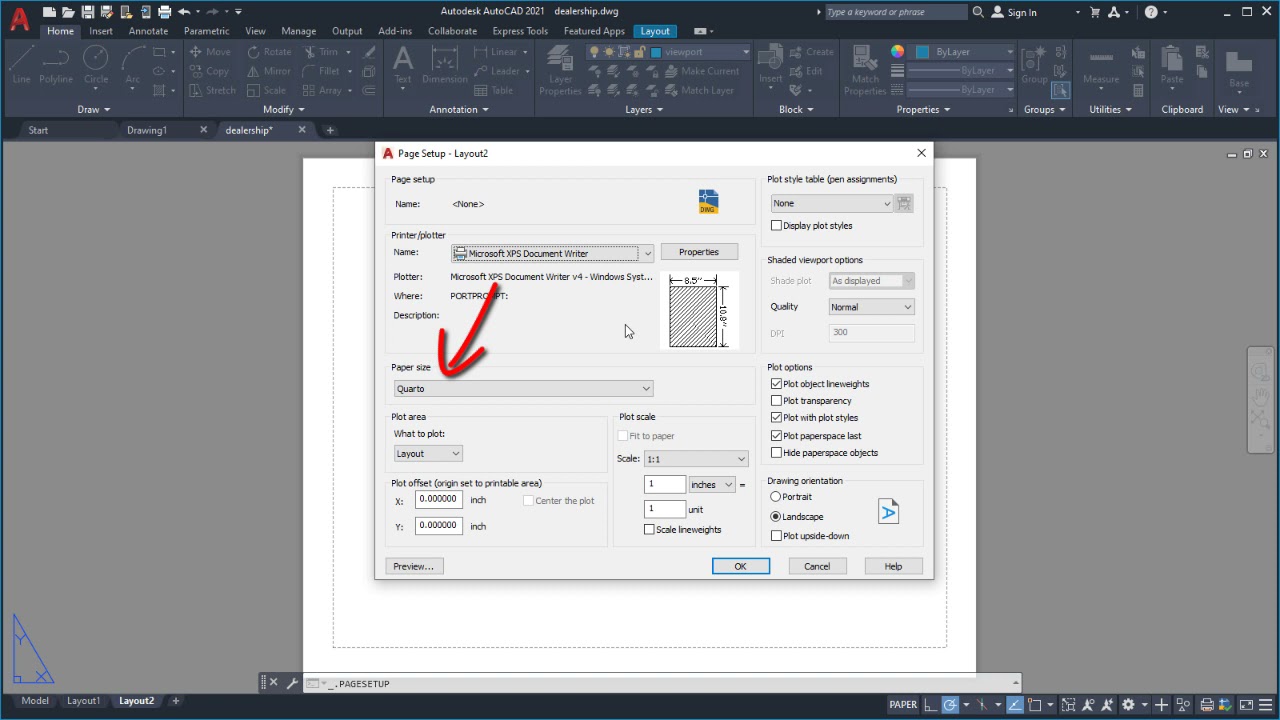
Task: Click the Mirror tool
Action: tap(269, 71)
